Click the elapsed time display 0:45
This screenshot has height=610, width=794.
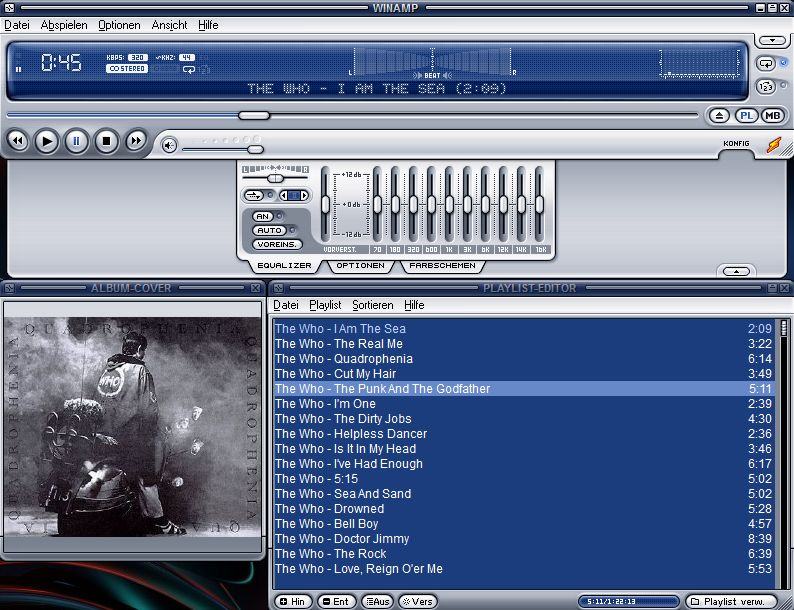(61, 63)
